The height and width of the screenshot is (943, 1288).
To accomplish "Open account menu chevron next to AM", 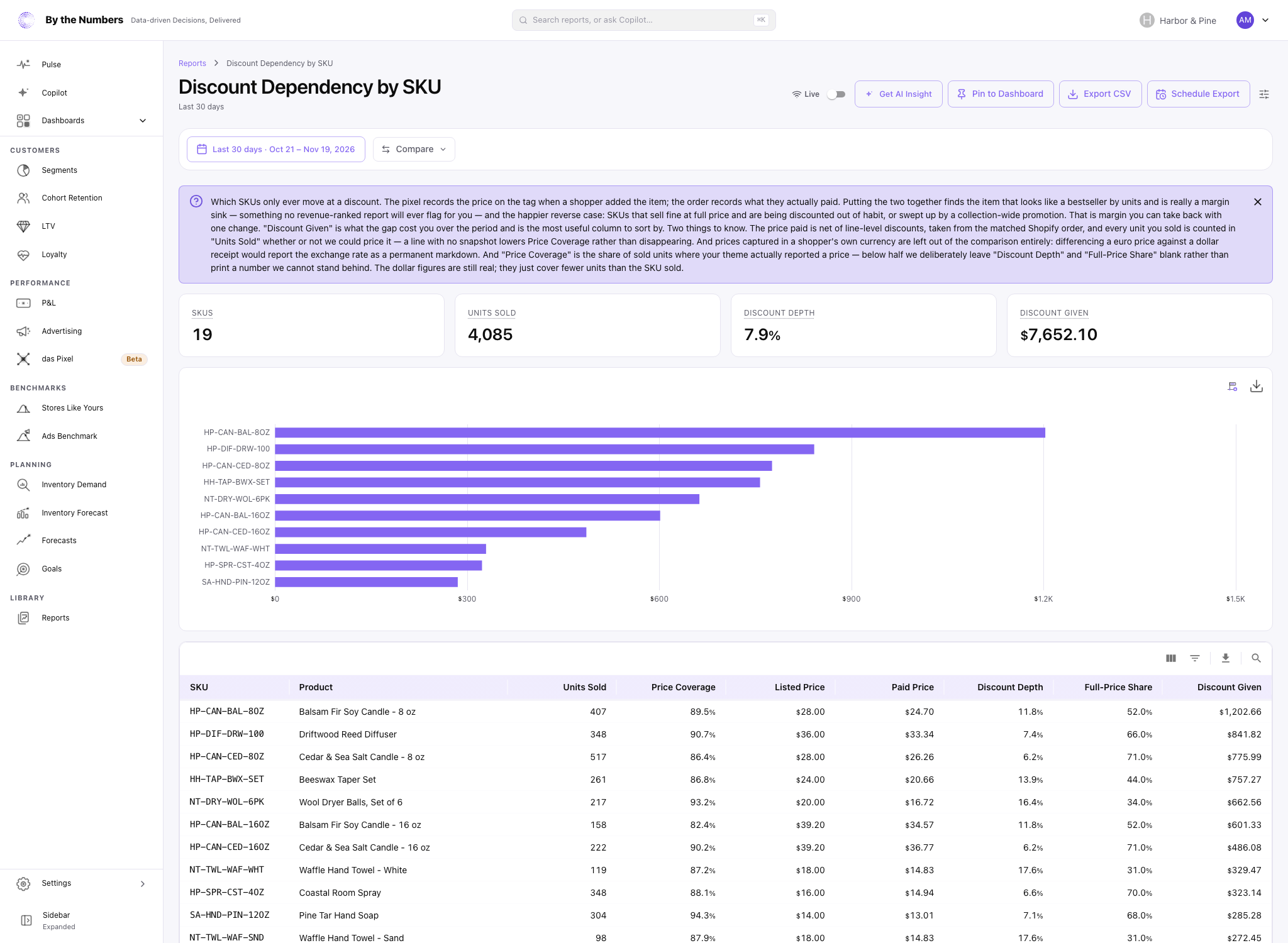I will [1265, 20].
